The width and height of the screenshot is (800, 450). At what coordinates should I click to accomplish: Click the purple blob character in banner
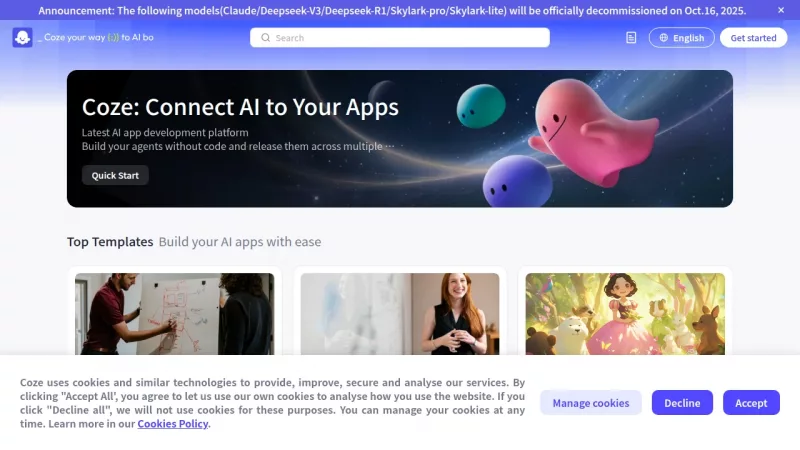pyautogui.click(x=517, y=182)
